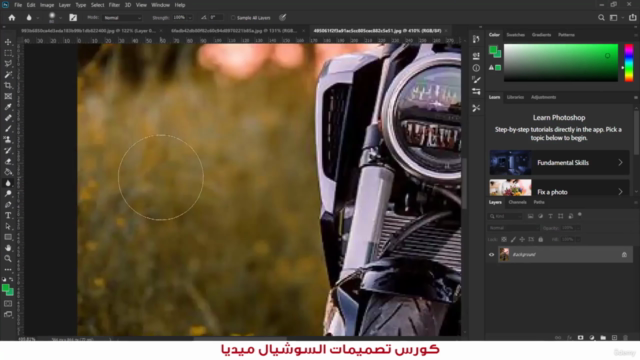Screen dimensions: 640x360
Task: Select the Blur tool in toolbar
Action: point(8,183)
